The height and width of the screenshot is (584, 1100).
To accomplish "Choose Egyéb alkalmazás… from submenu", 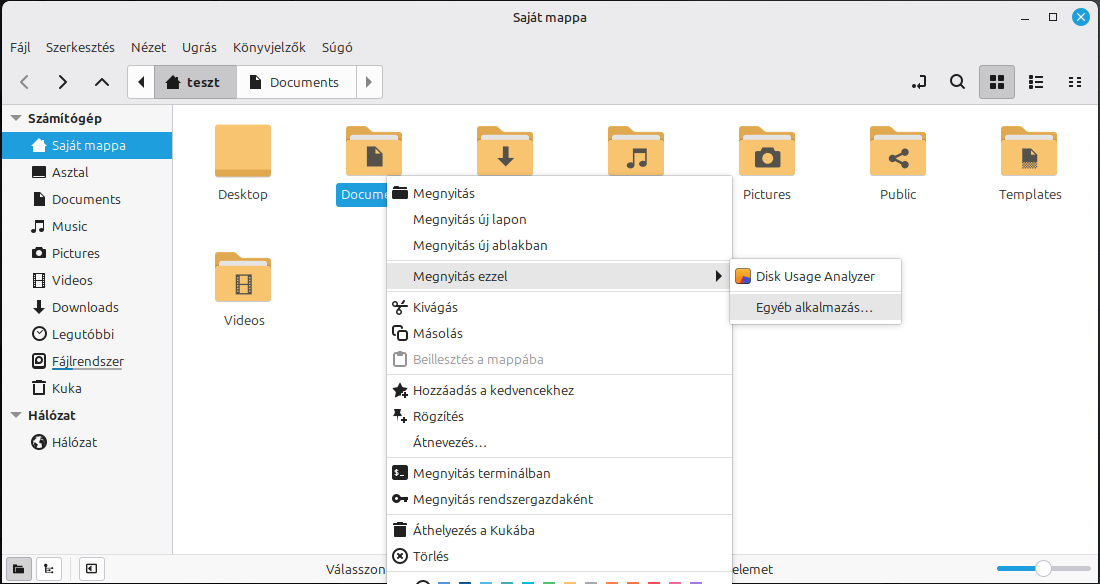I will [x=814, y=308].
